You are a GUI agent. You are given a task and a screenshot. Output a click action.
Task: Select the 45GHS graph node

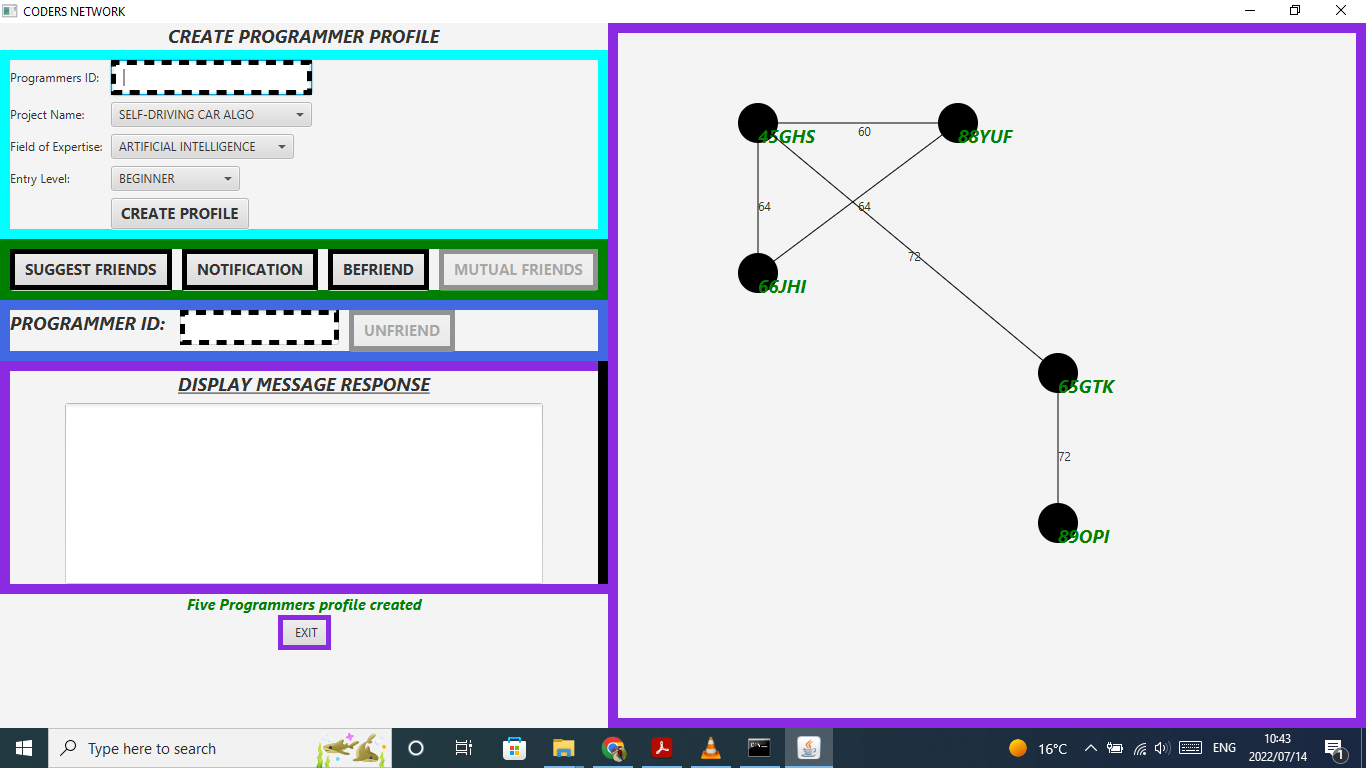(x=758, y=123)
